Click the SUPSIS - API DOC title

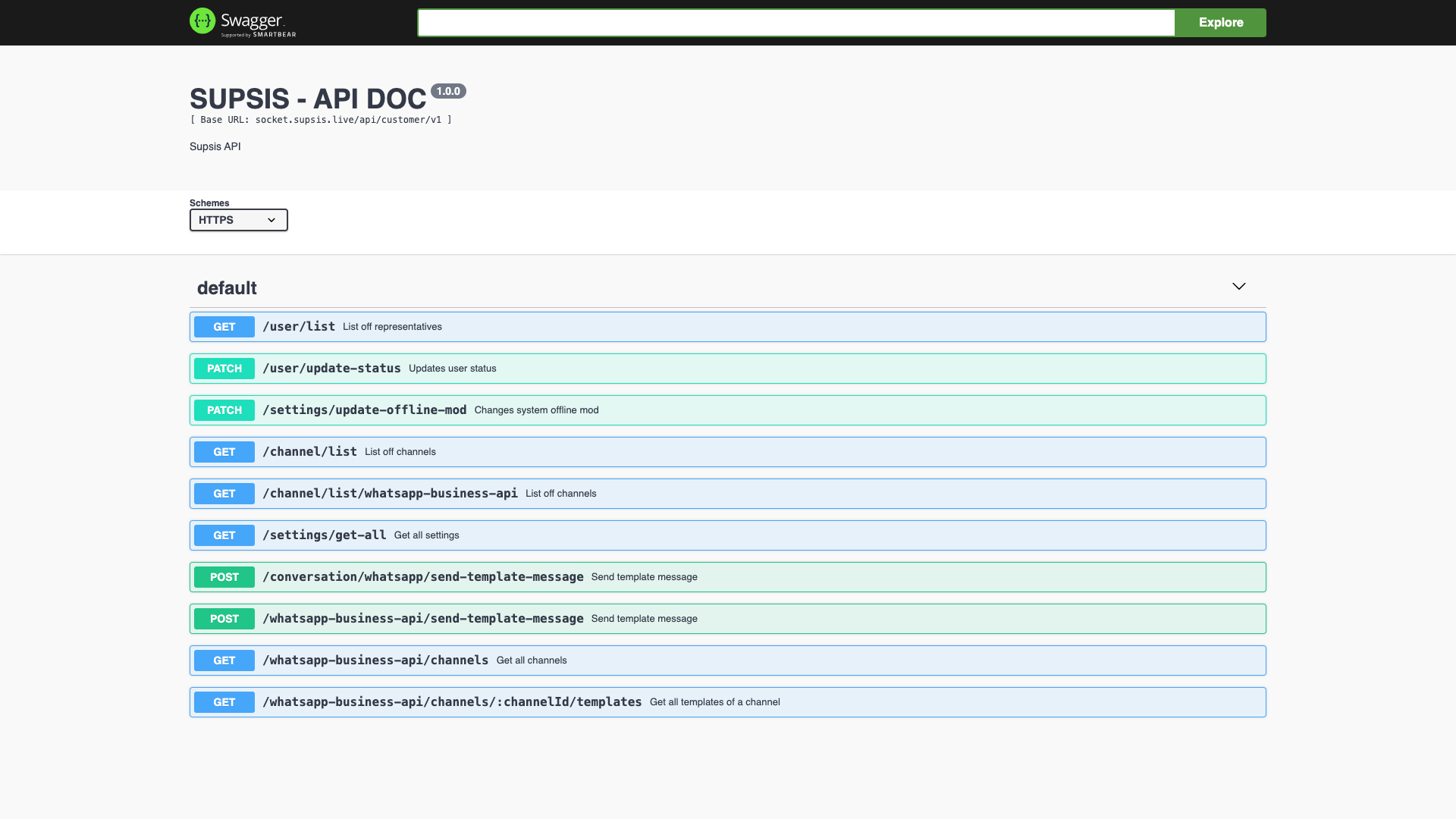pyautogui.click(x=308, y=99)
